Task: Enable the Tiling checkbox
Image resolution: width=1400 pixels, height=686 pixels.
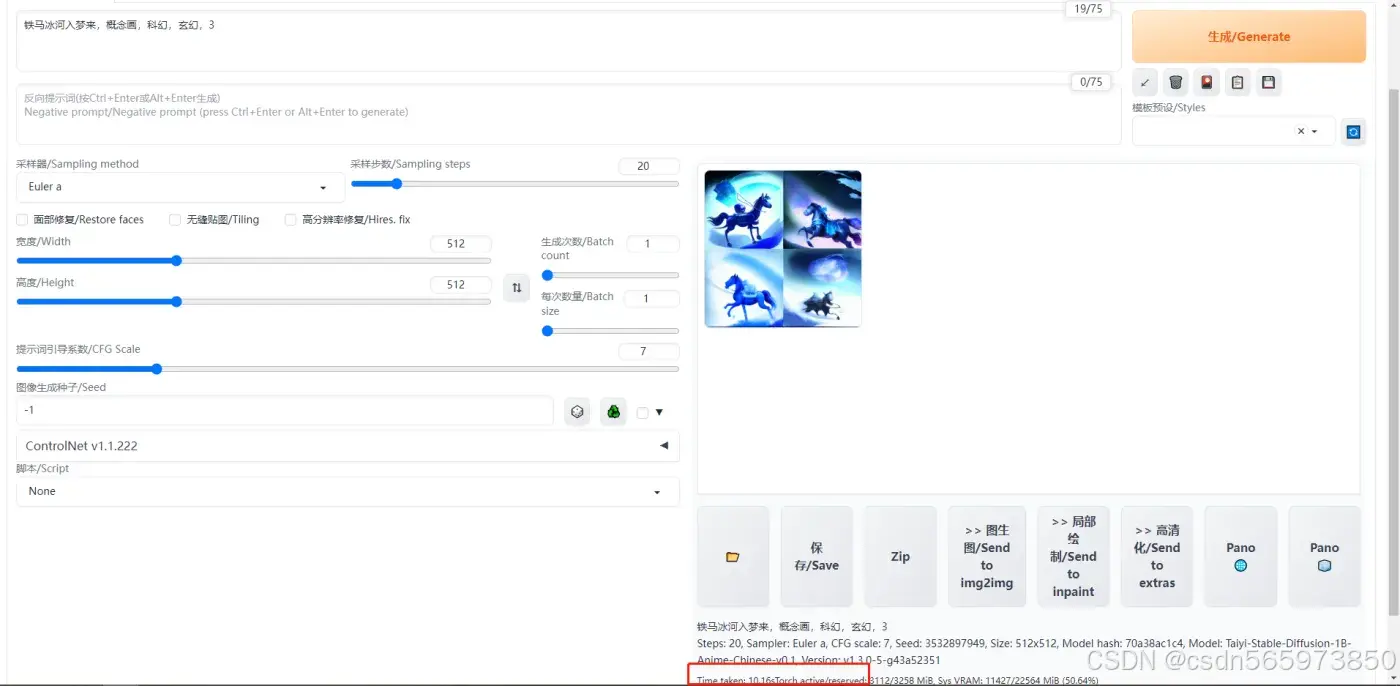Action: pyautogui.click(x=175, y=219)
